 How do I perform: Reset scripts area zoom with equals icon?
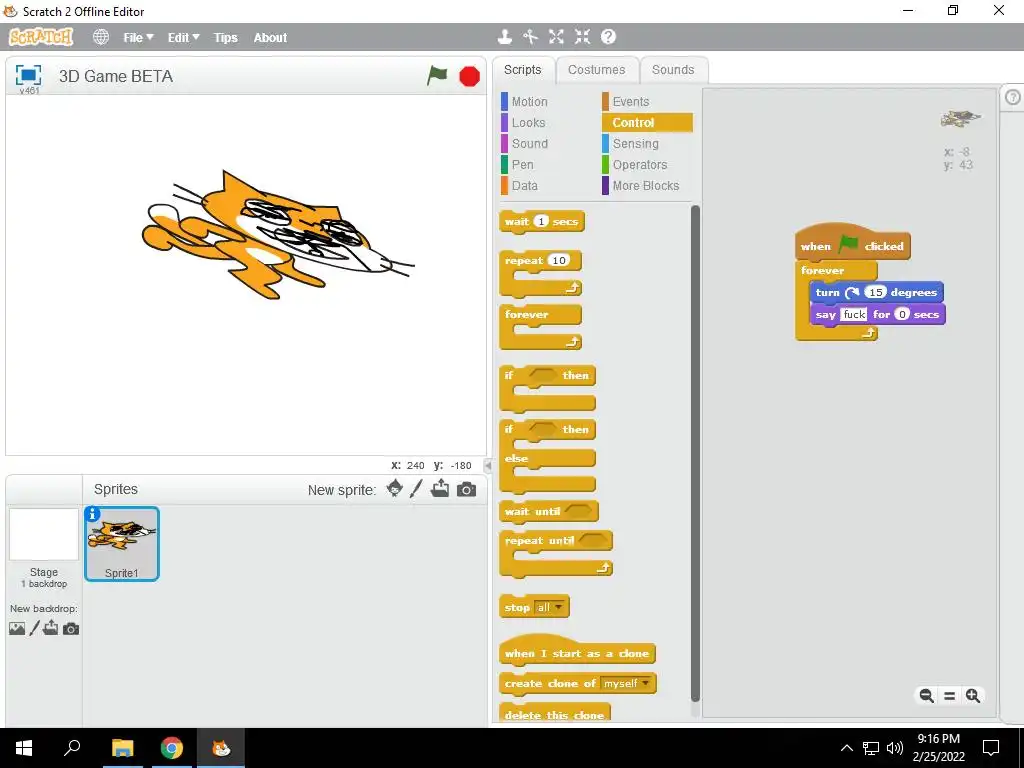tap(950, 696)
